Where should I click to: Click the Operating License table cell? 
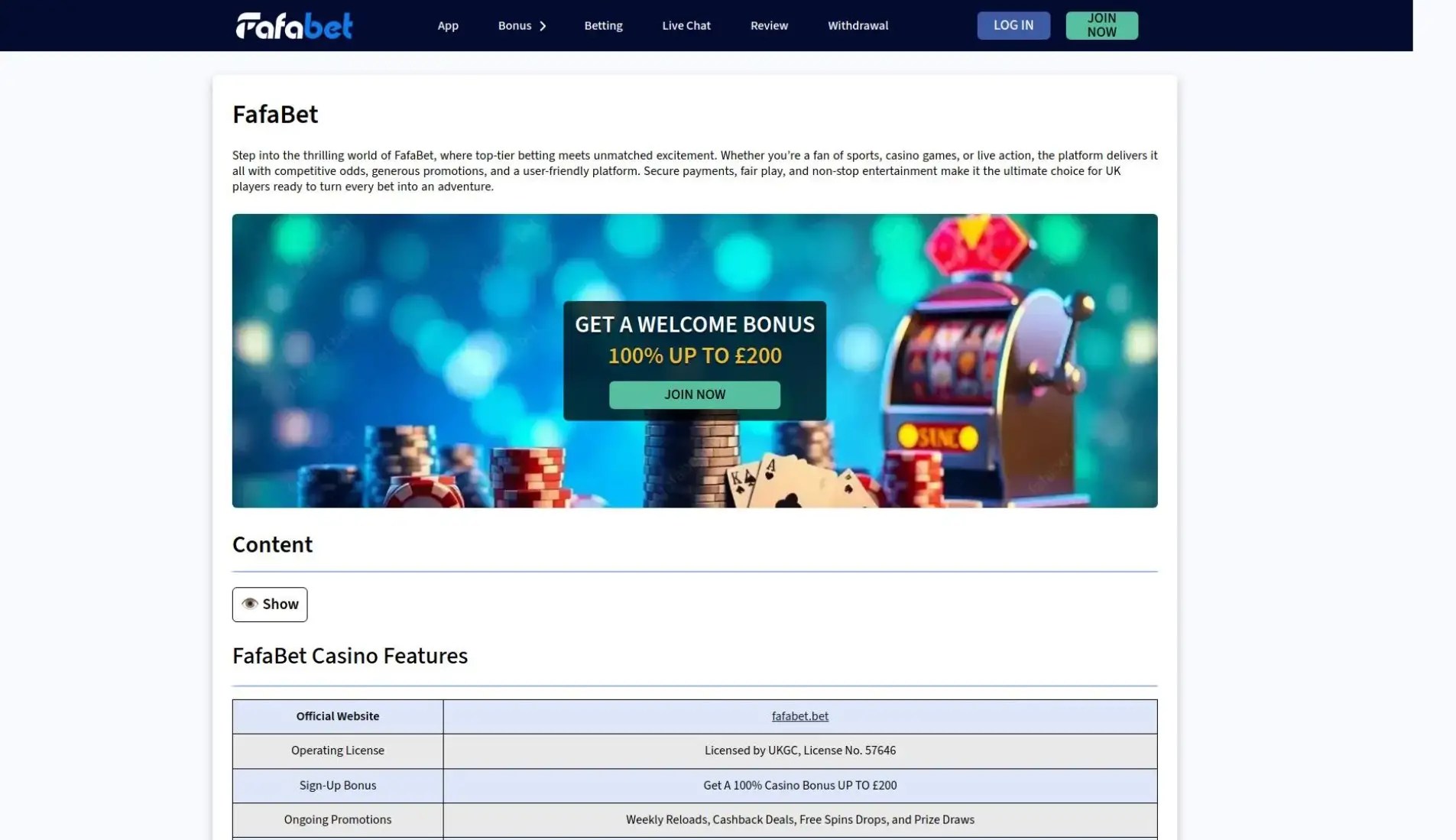tap(338, 751)
